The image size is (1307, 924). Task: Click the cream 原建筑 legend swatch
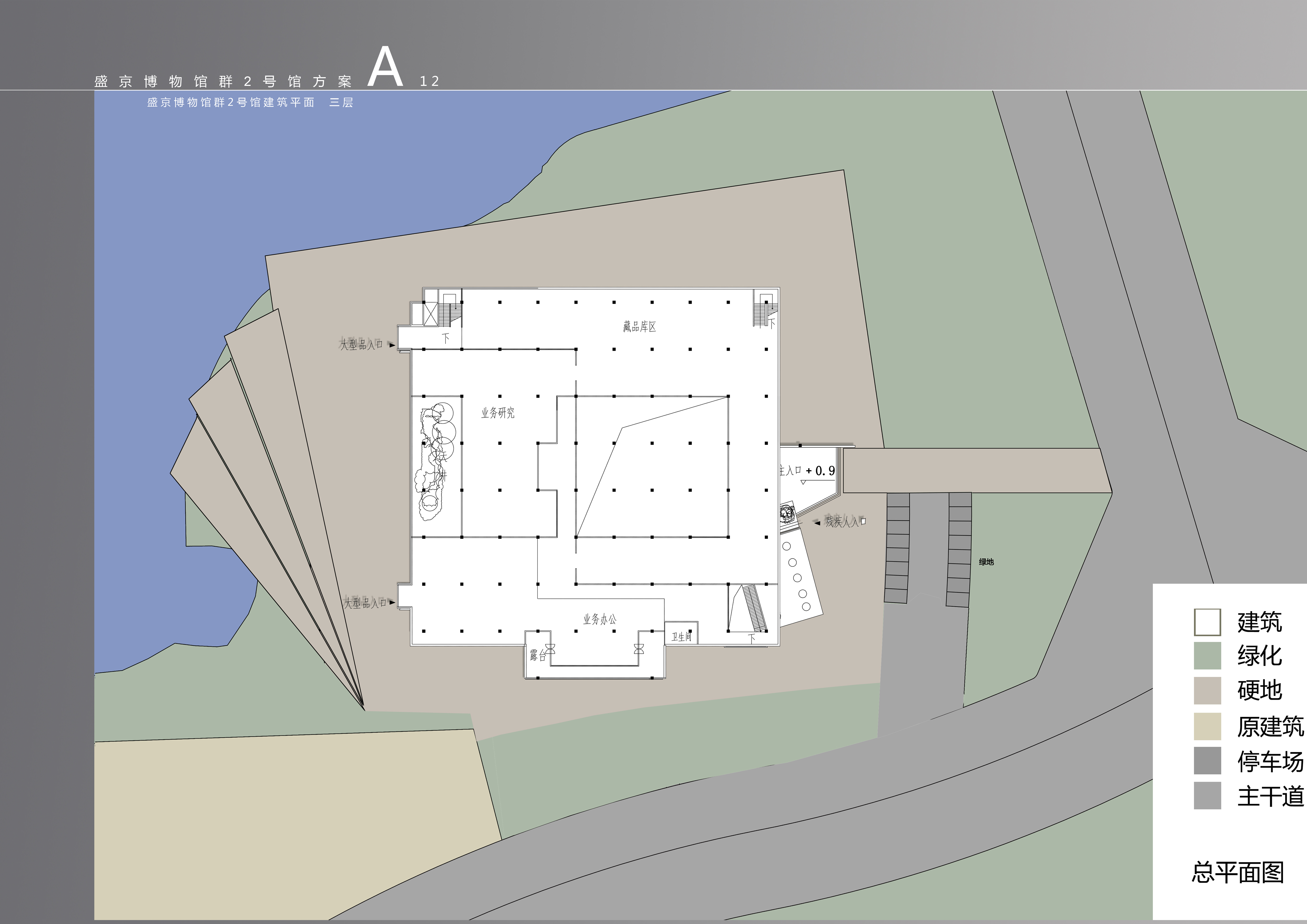click(x=1207, y=726)
